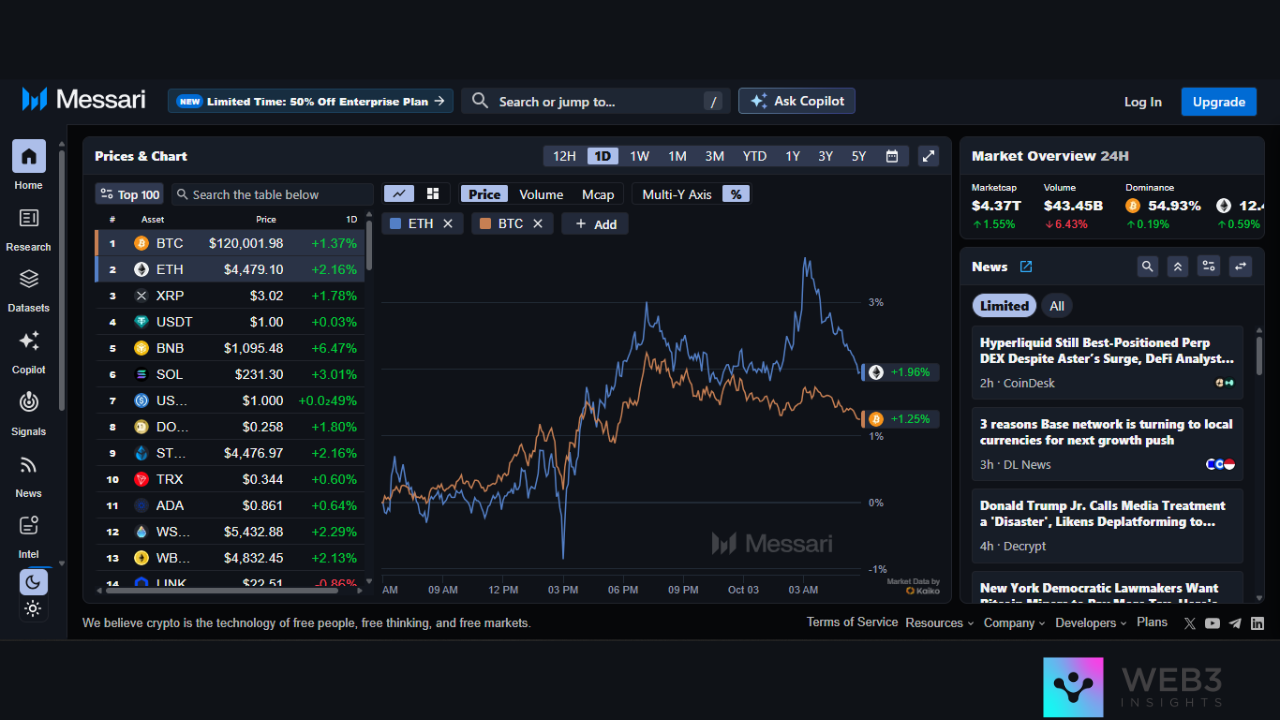1280x720 pixels.
Task: Open News panel in new window
Action: [x=1026, y=267]
